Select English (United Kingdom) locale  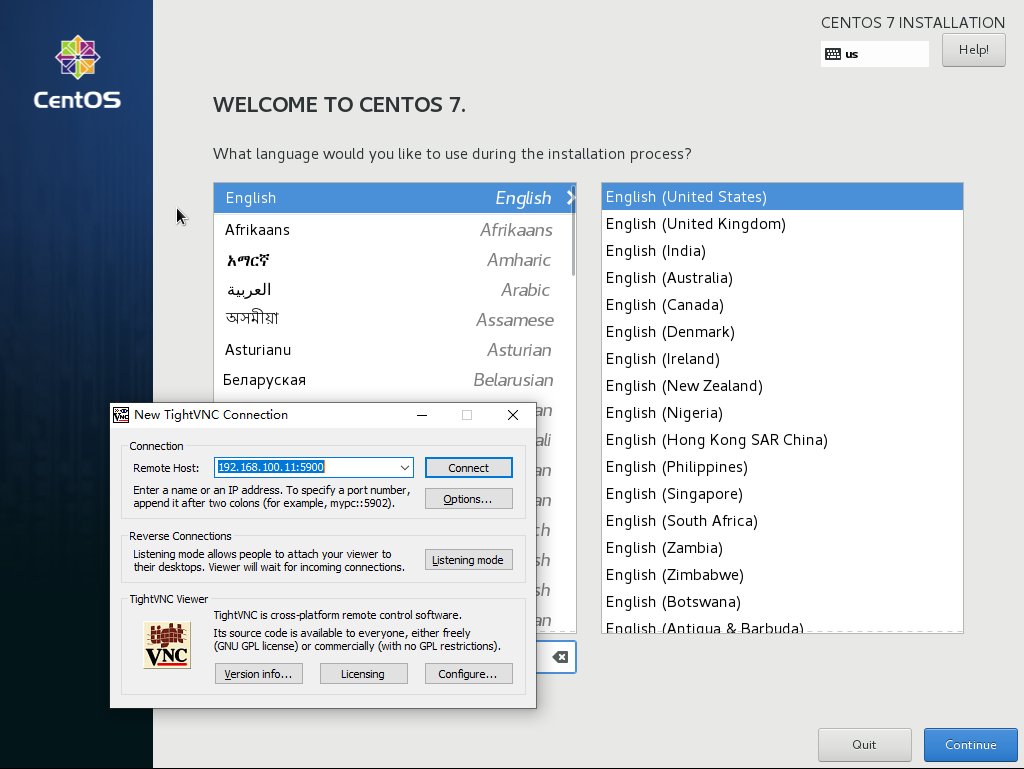tap(782, 224)
